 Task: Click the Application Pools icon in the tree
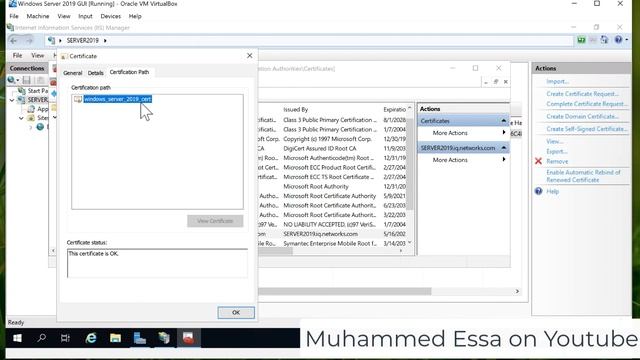pos(31,109)
